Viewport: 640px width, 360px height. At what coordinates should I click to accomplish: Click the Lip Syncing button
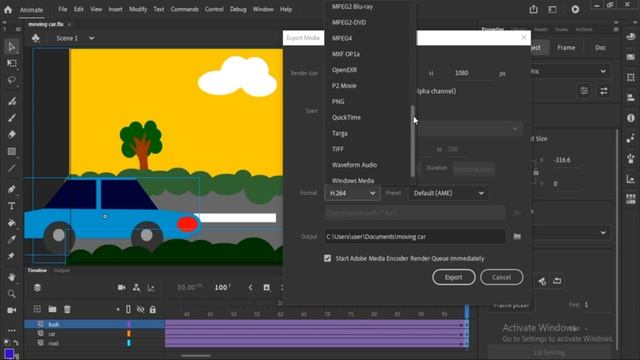click(x=549, y=353)
